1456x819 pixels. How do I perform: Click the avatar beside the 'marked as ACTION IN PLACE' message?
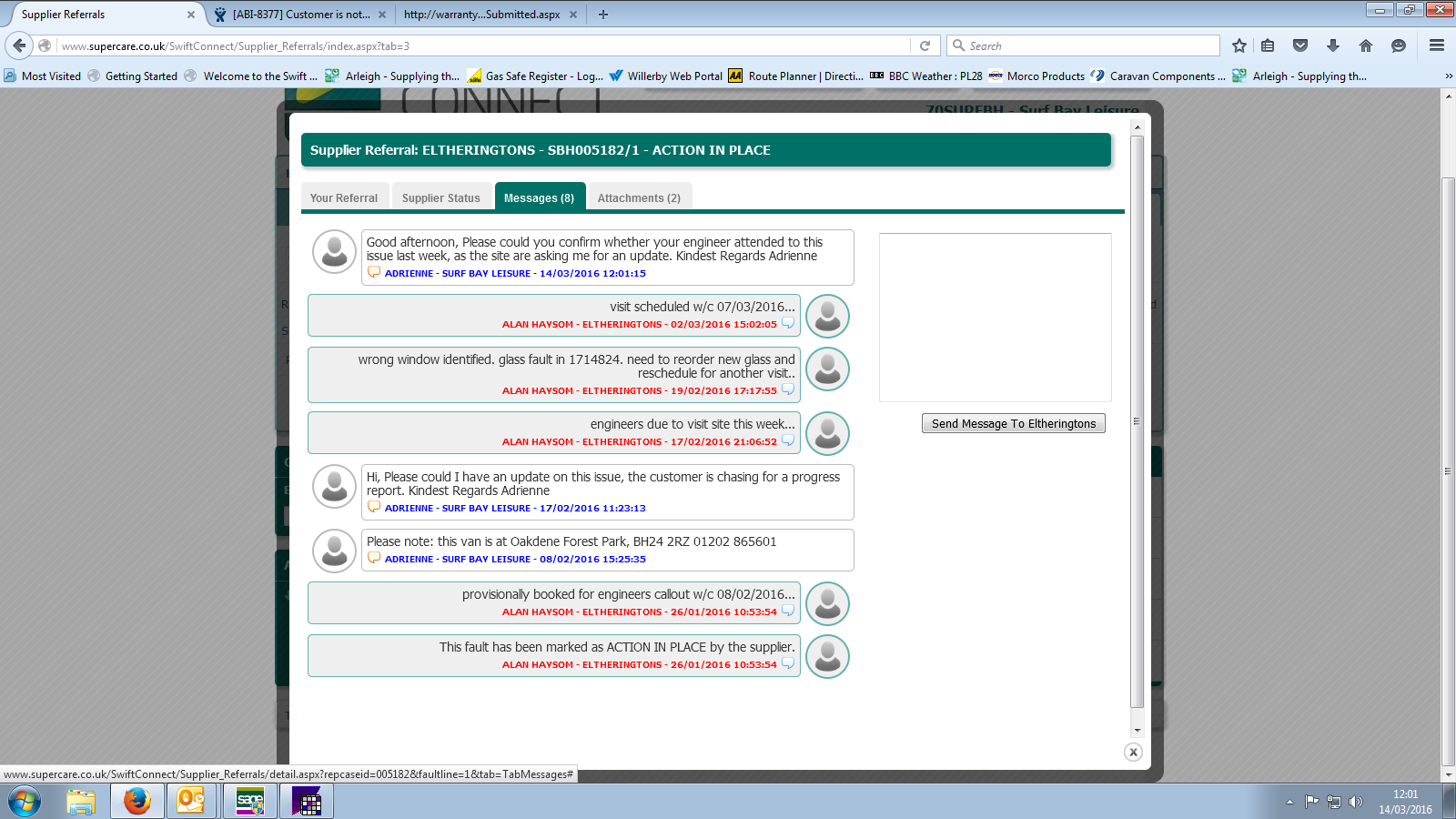click(828, 656)
